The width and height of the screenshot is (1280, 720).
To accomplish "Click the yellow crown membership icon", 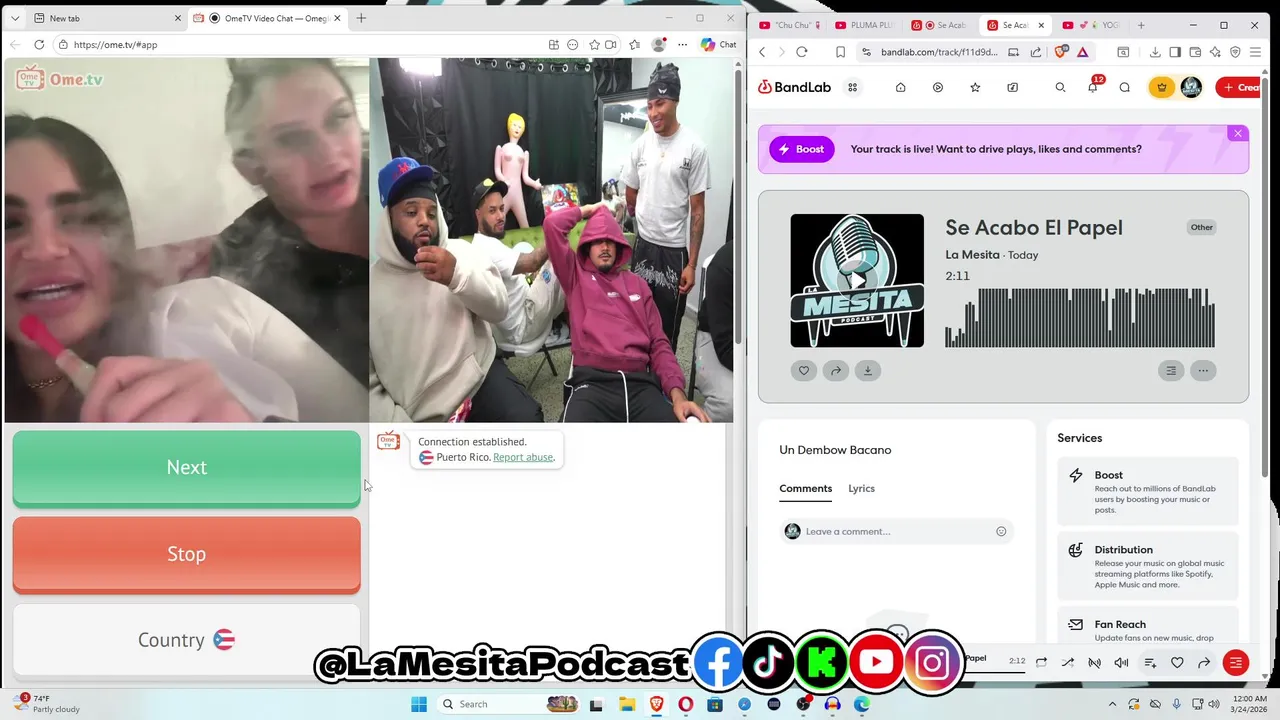I will [x=1161, y=87].
